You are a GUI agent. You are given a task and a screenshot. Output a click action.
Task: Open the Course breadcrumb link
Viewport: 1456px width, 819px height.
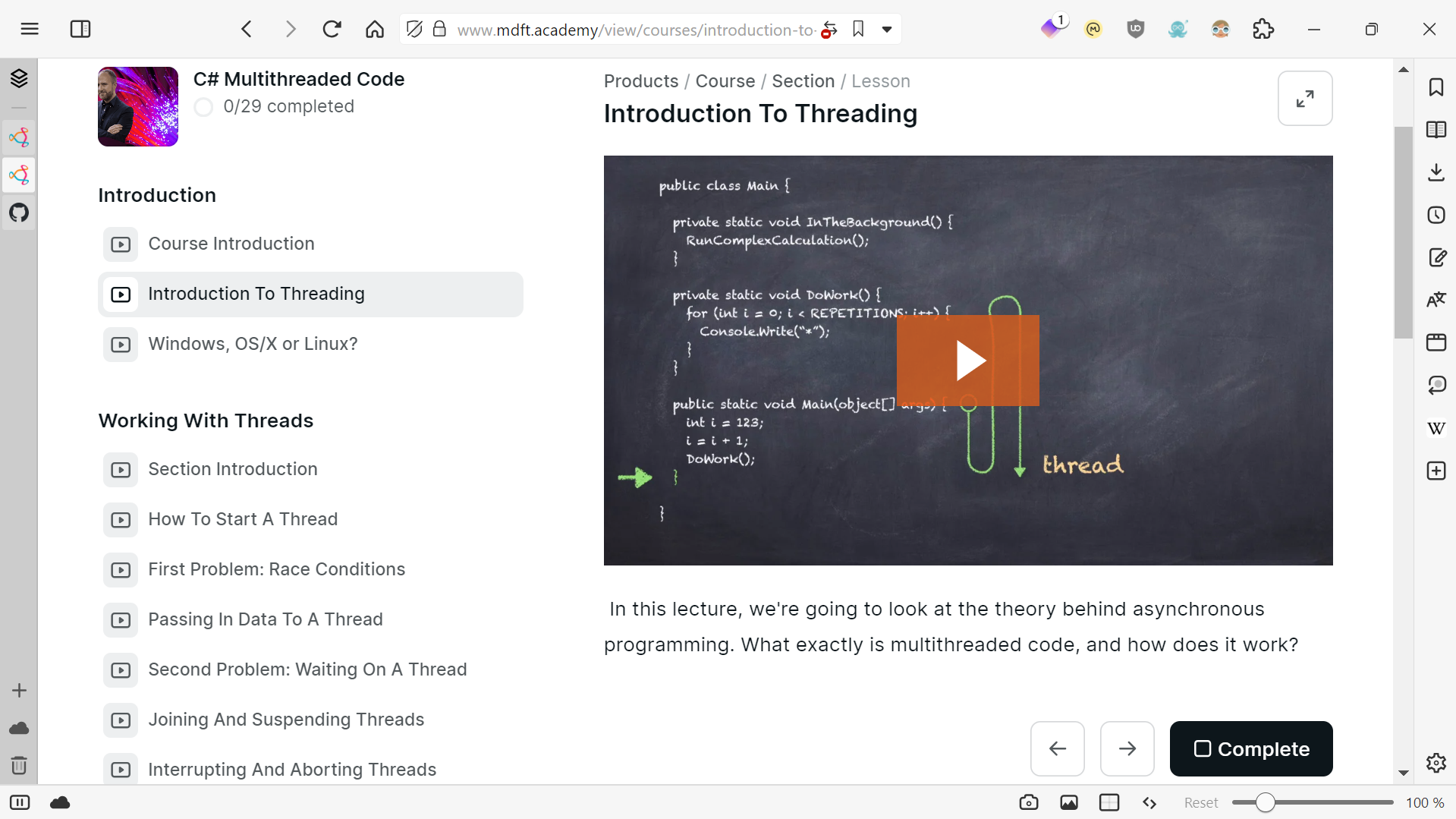pyautogui.click(x=725, y=81)
